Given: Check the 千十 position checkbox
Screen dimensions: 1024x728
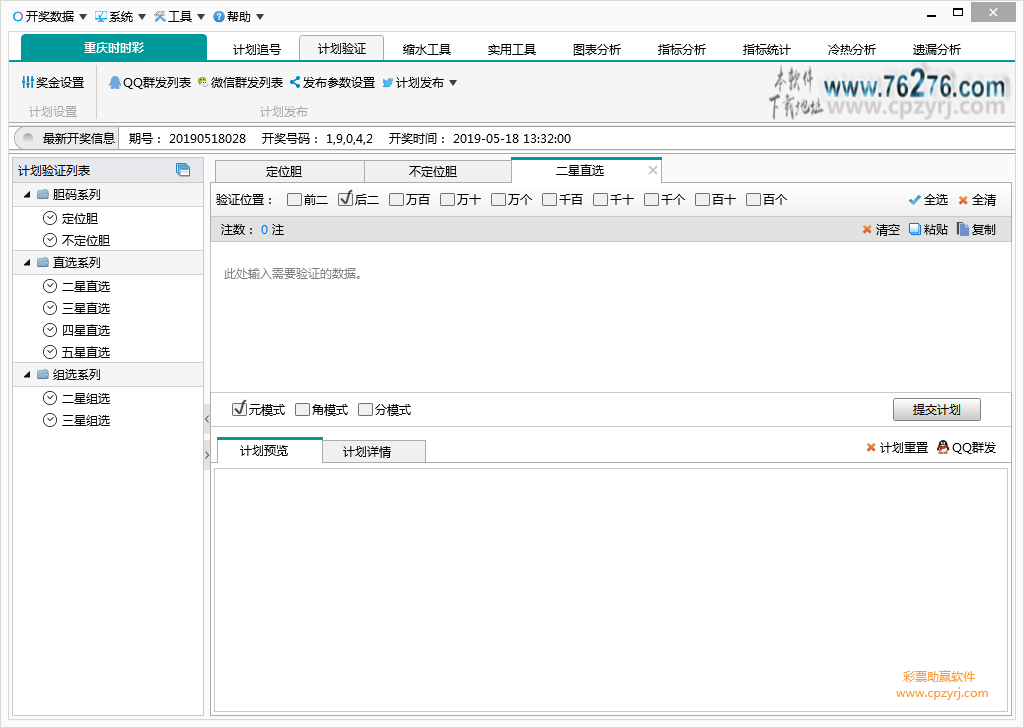Looking at the screenshot, I should click(x=600, y=200).
